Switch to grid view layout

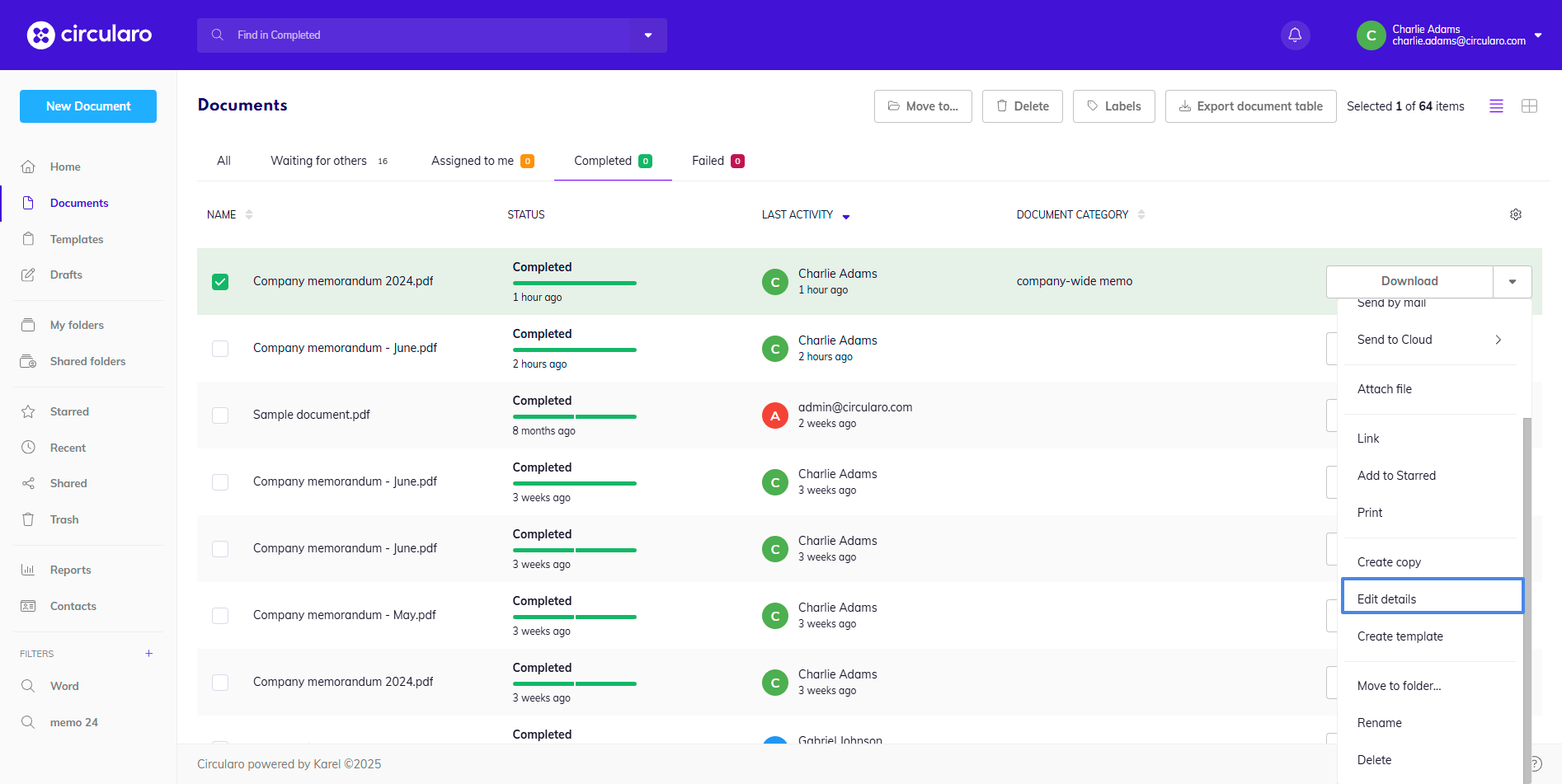coord(1530,106)
